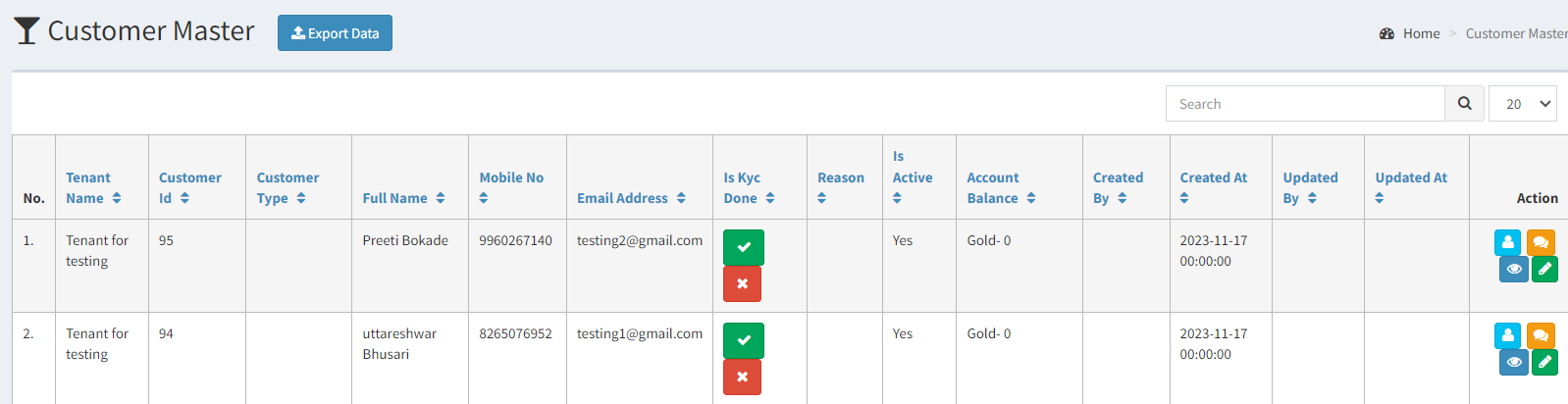View Preeti Bokade details via eye icon

tap(1514, 269)
